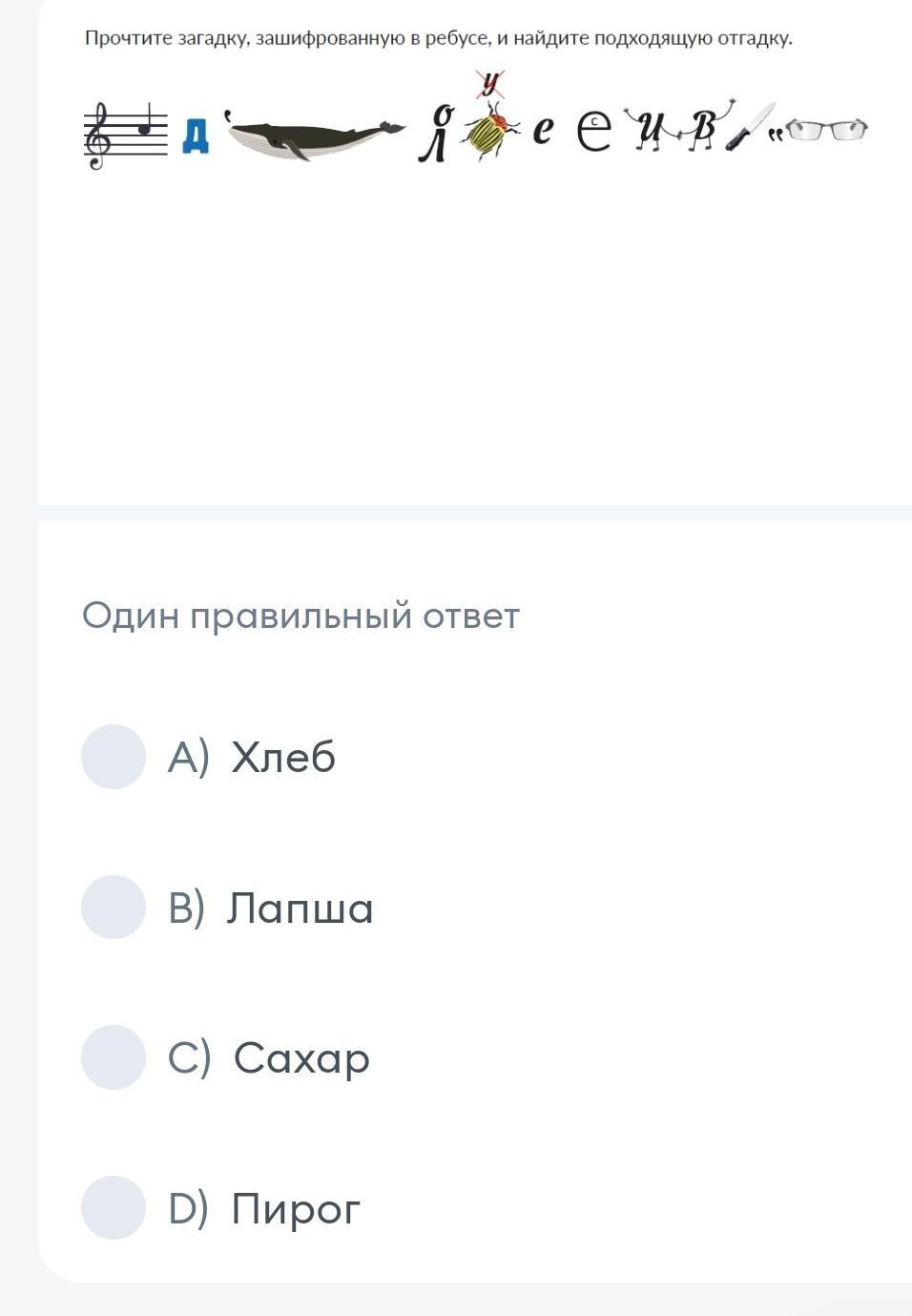Click the letter C inside the big letter
Screen dimensions: 912x1316
tap(593, 121)
